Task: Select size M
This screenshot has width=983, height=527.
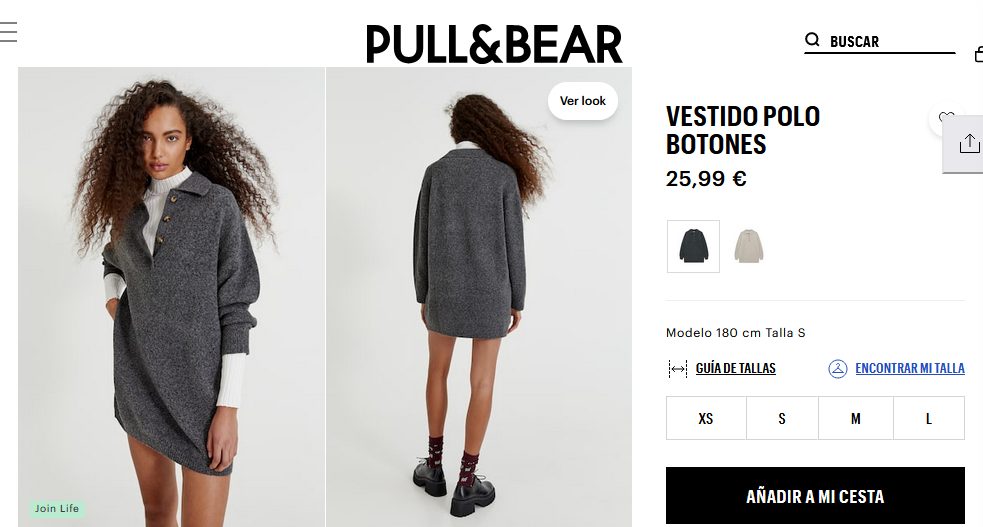Action: pyautogui.click(x=855, y=418)
